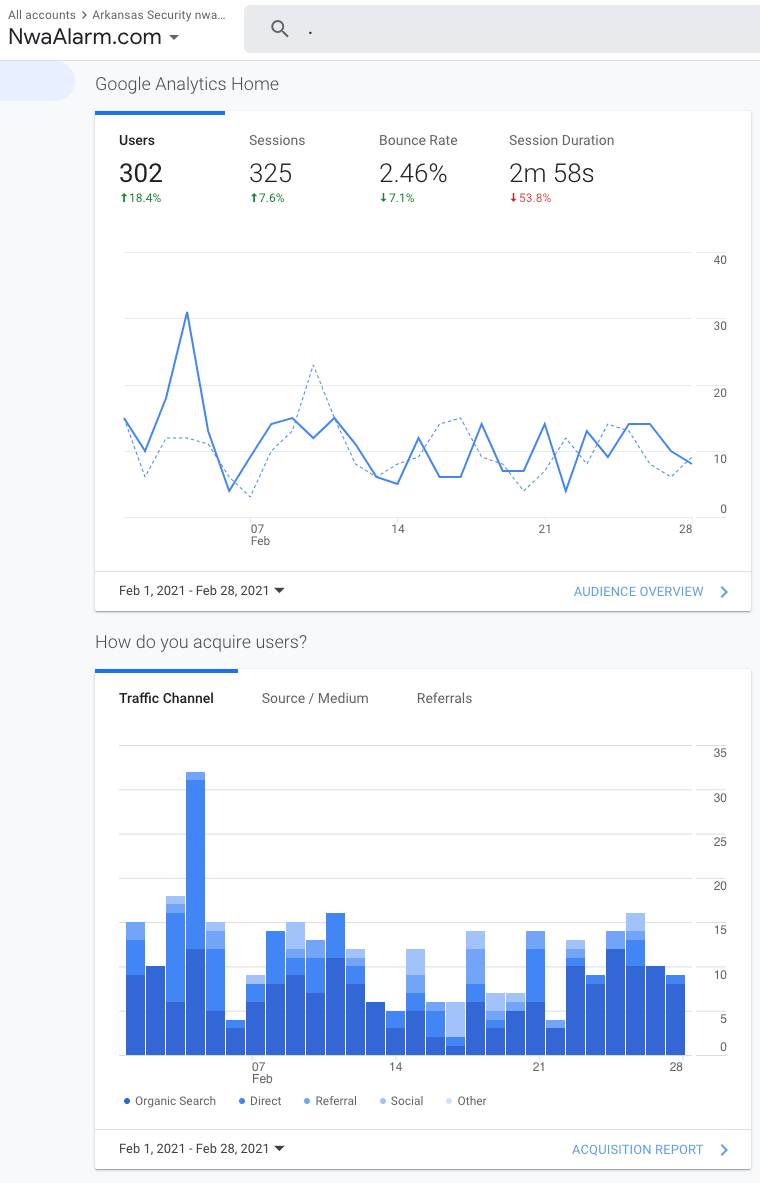Switch to the Source / Medium tab
This screenshot has height=1183, width=760.
pyautogui.click(x=315, y=698)
